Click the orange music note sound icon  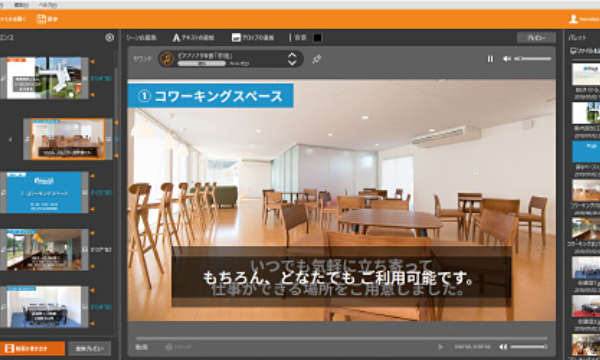click(167, 59)
